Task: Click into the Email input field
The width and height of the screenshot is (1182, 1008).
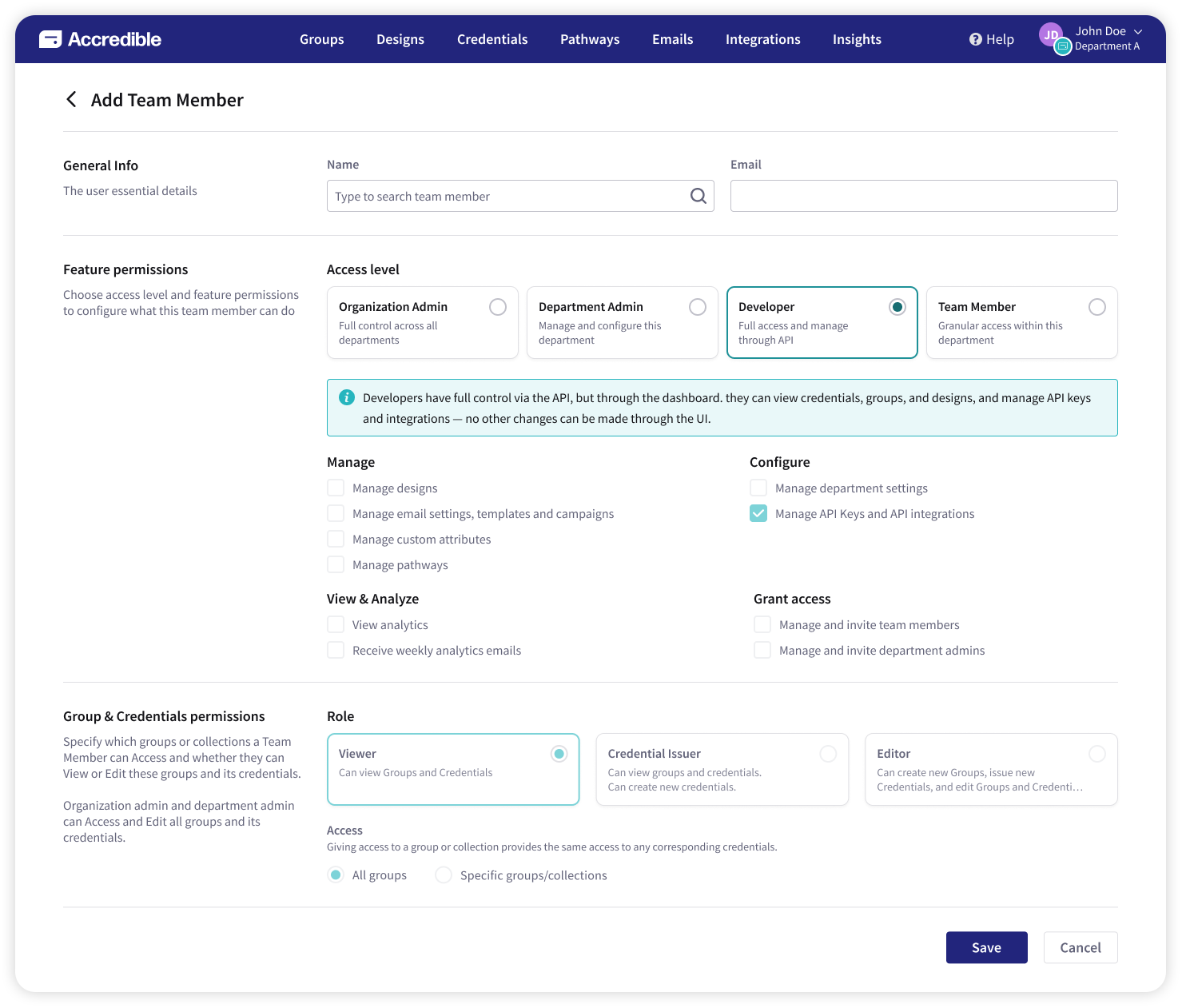Action: pos(924,196)
